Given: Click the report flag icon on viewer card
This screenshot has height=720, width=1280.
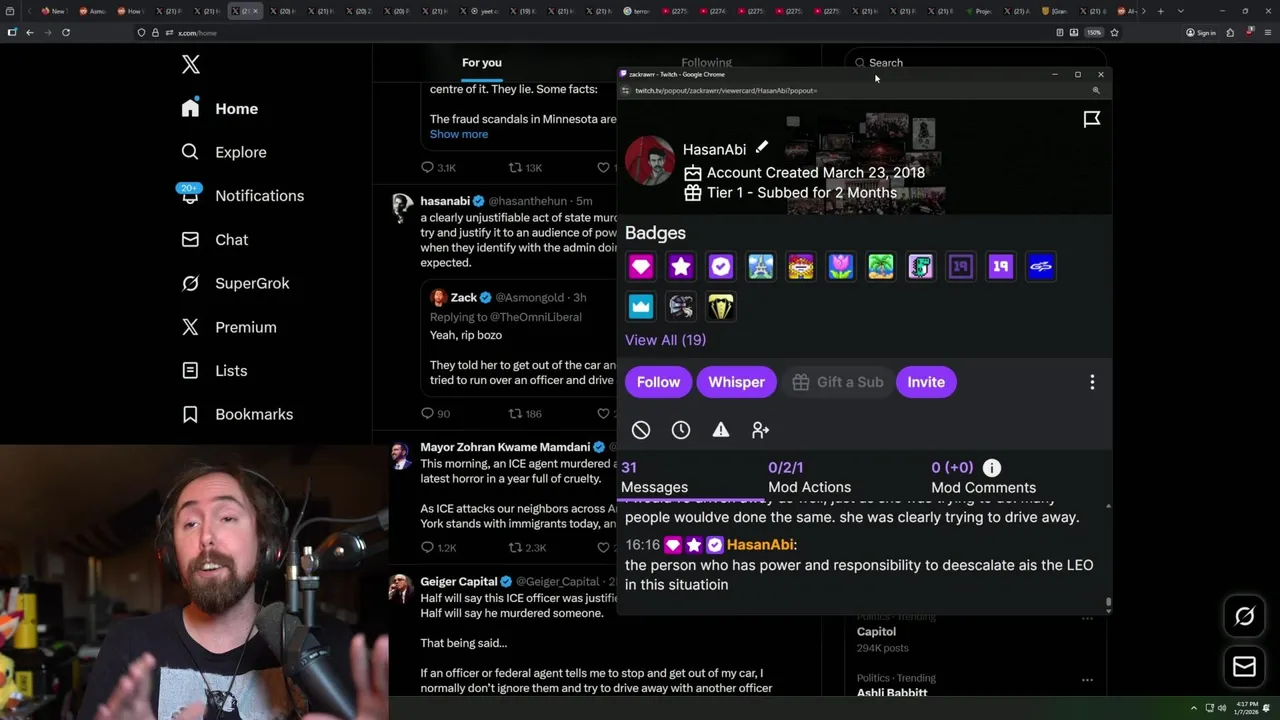Looking at the screenshot, I should tap(1092, 120).
